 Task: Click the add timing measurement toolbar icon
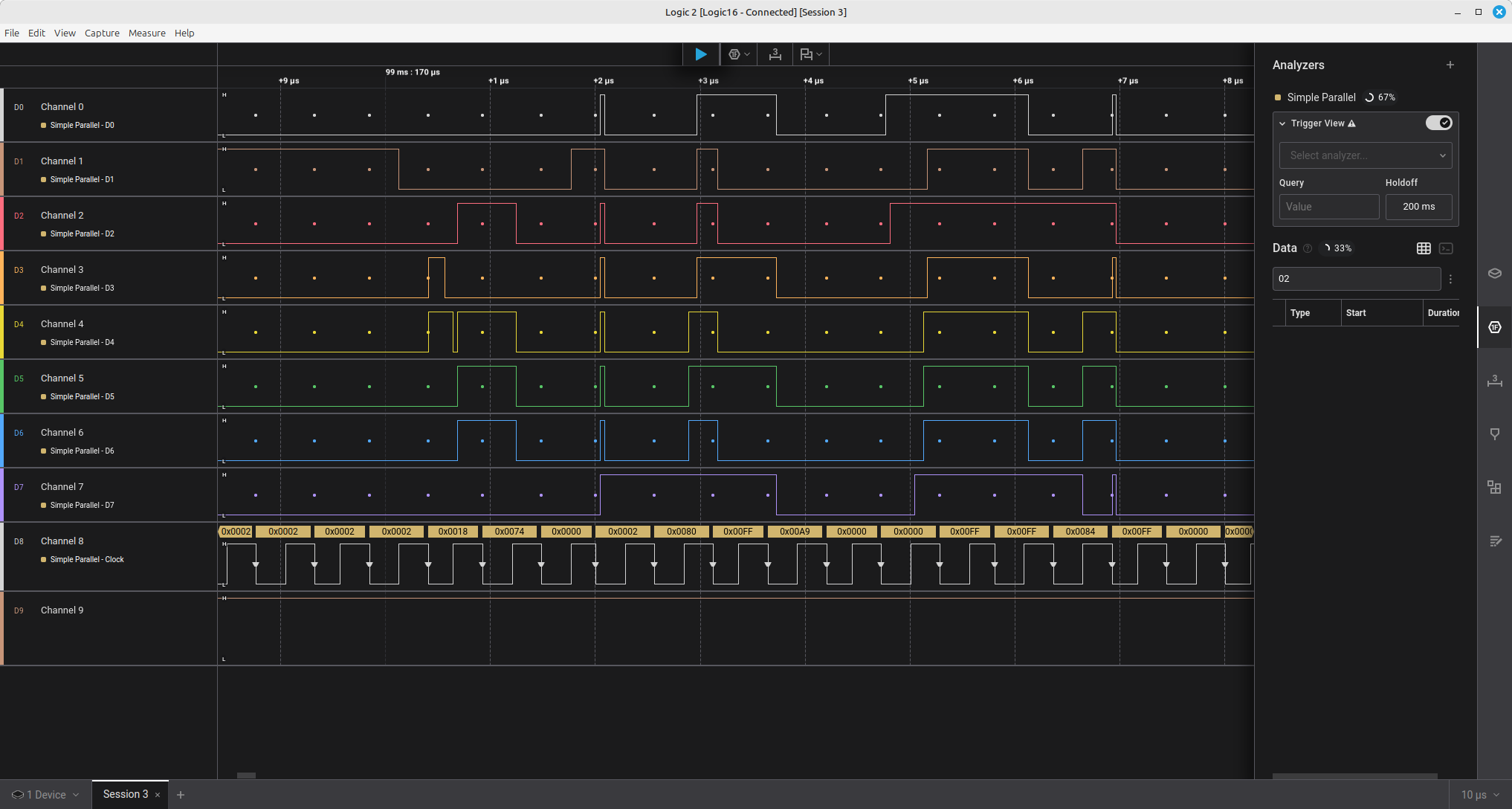[775, 54]
